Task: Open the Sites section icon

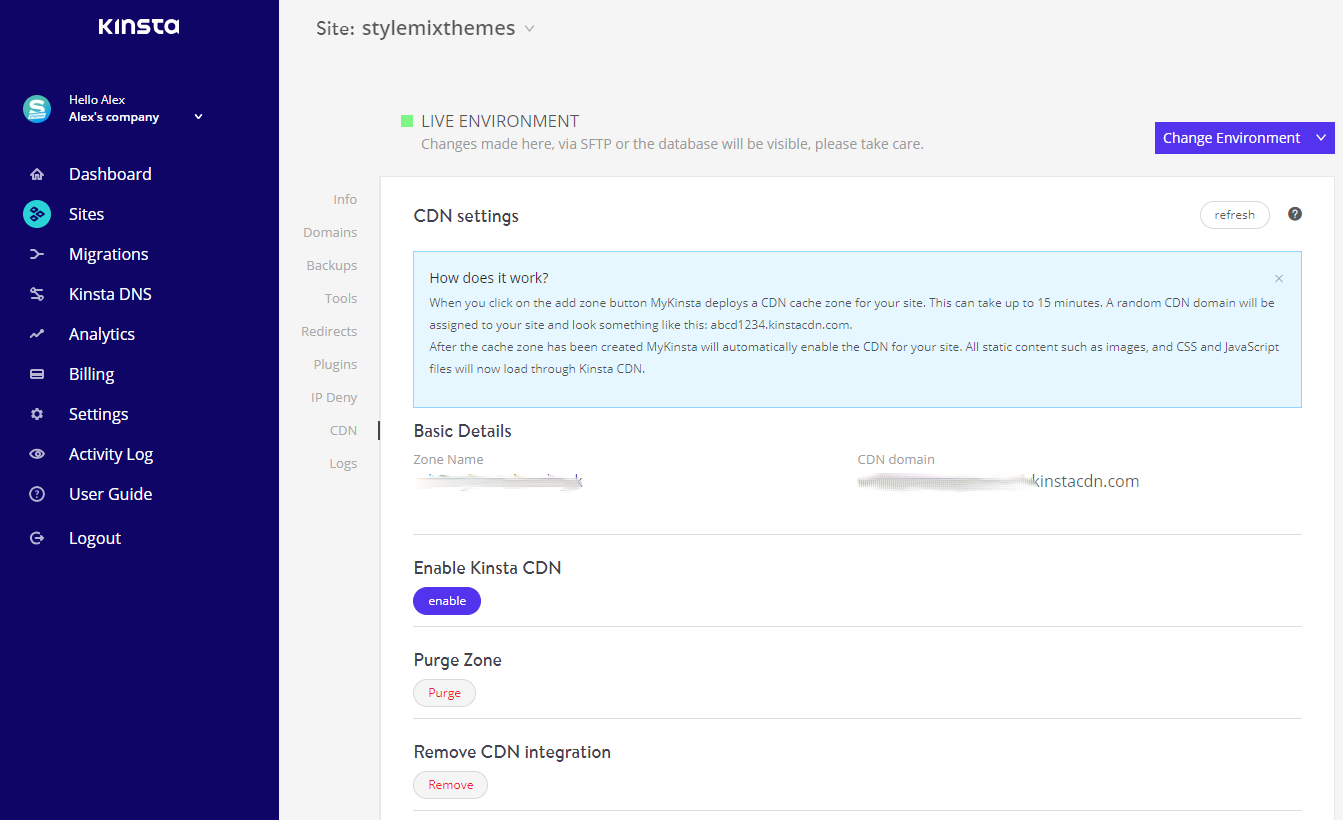Action: pos(36,213)
